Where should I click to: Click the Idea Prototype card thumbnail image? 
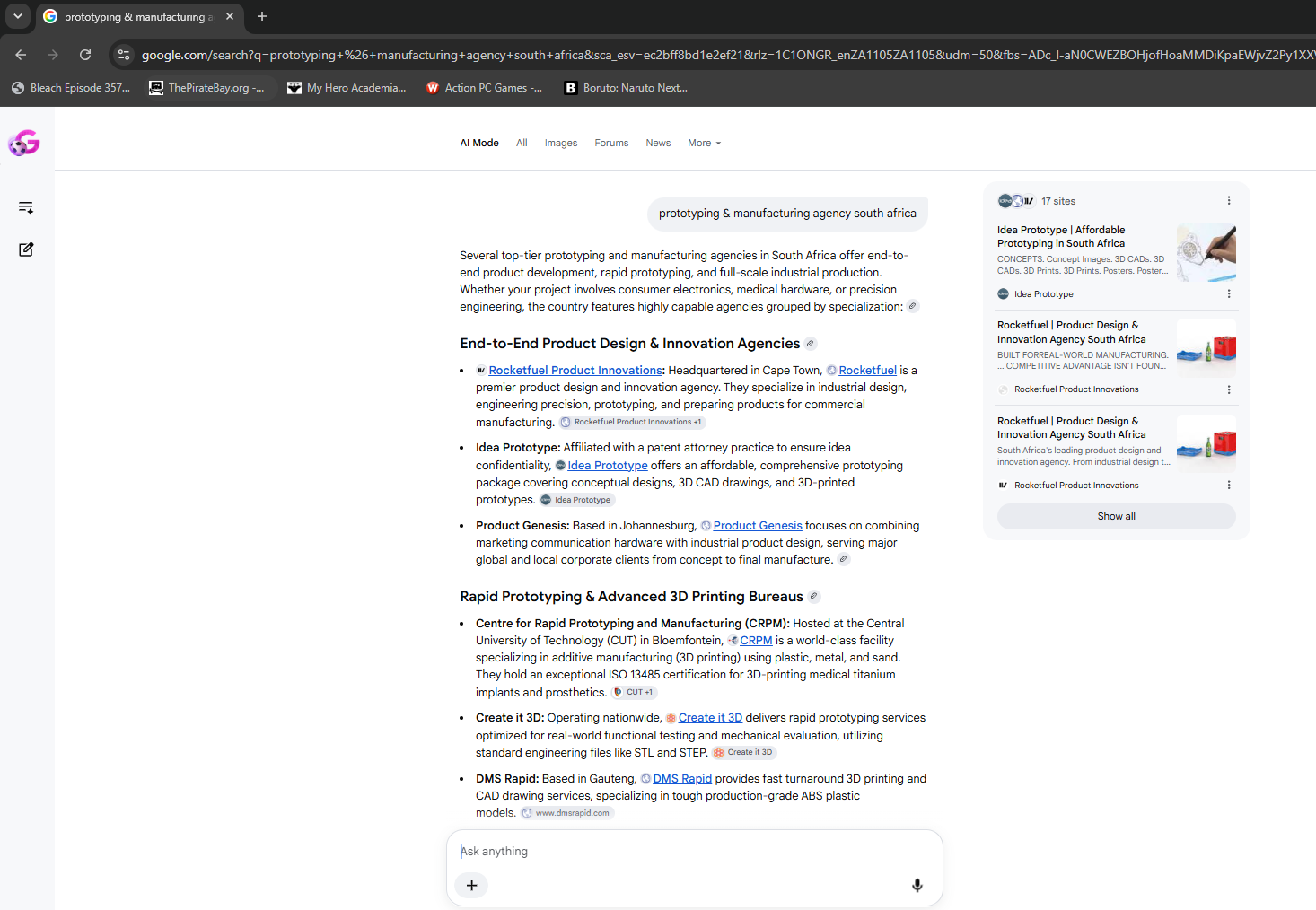pos(1206,252)
